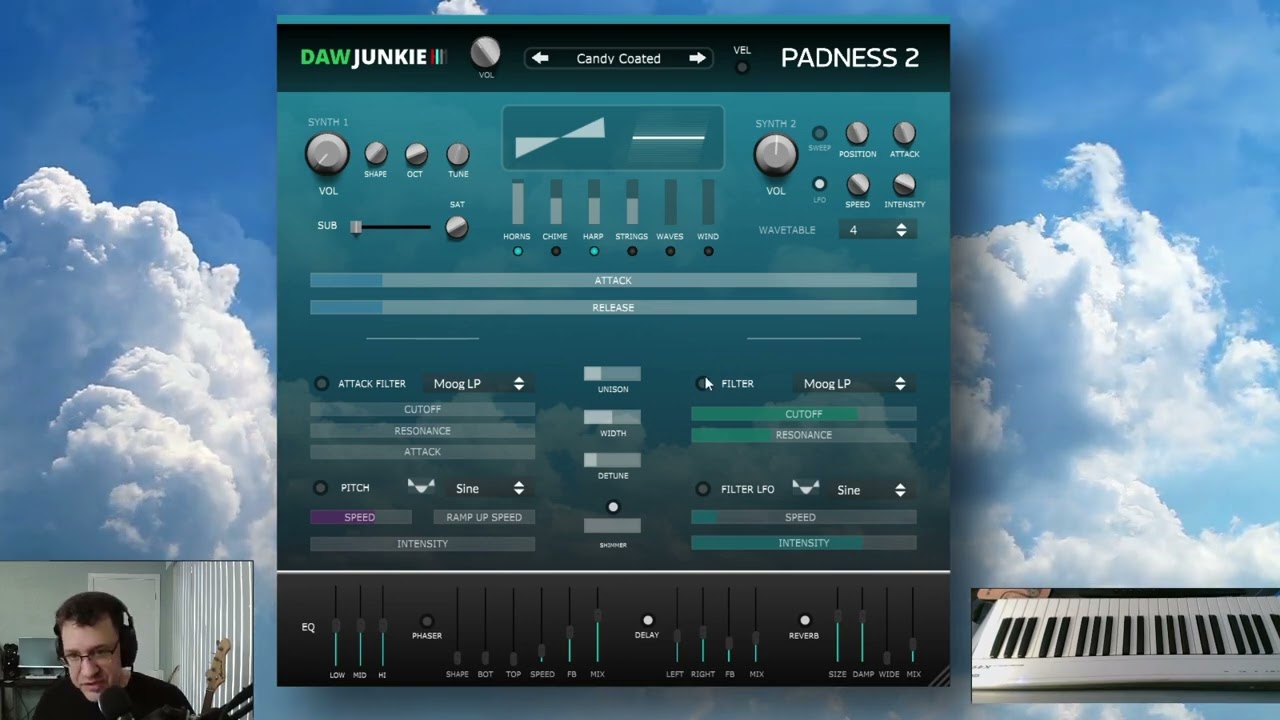1280x720 pixels.
Task: Click the Synth 1 TUNE knob
Action: 457,154
